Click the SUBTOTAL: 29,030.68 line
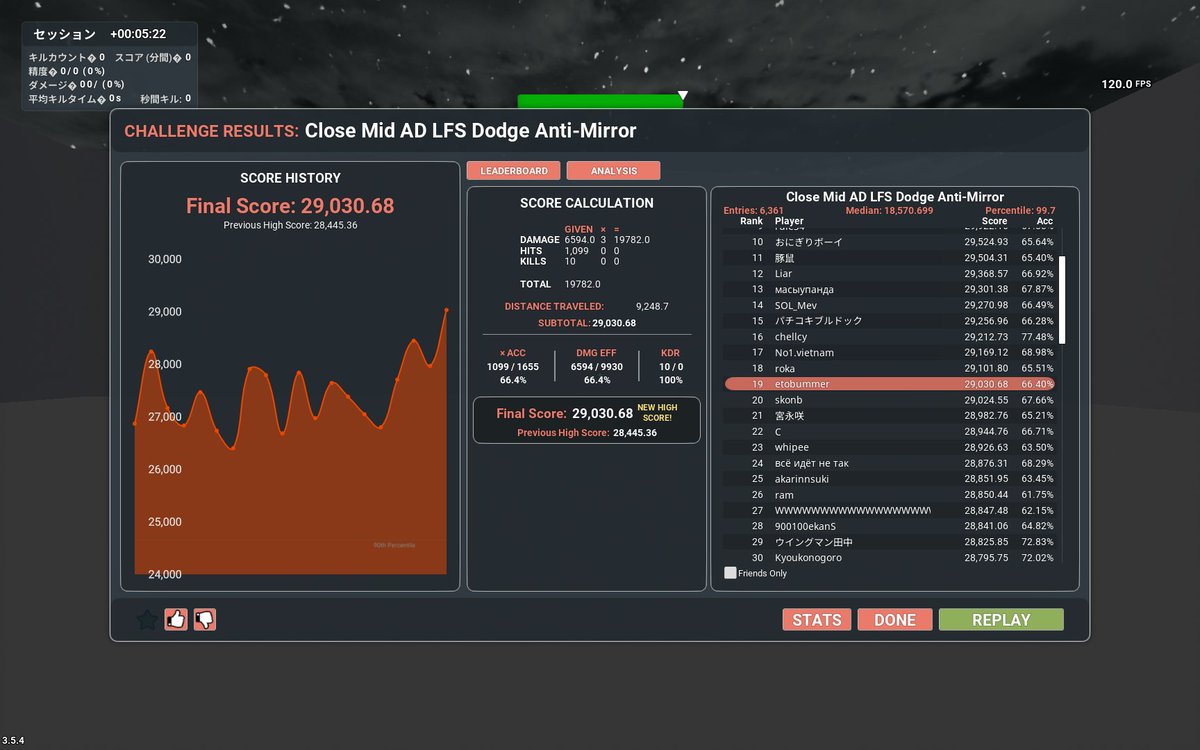The image size is (1200, 750). pos(587,323)
